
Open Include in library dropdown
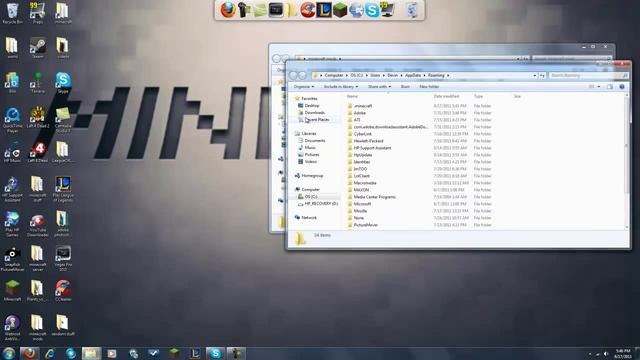[340, 87]
